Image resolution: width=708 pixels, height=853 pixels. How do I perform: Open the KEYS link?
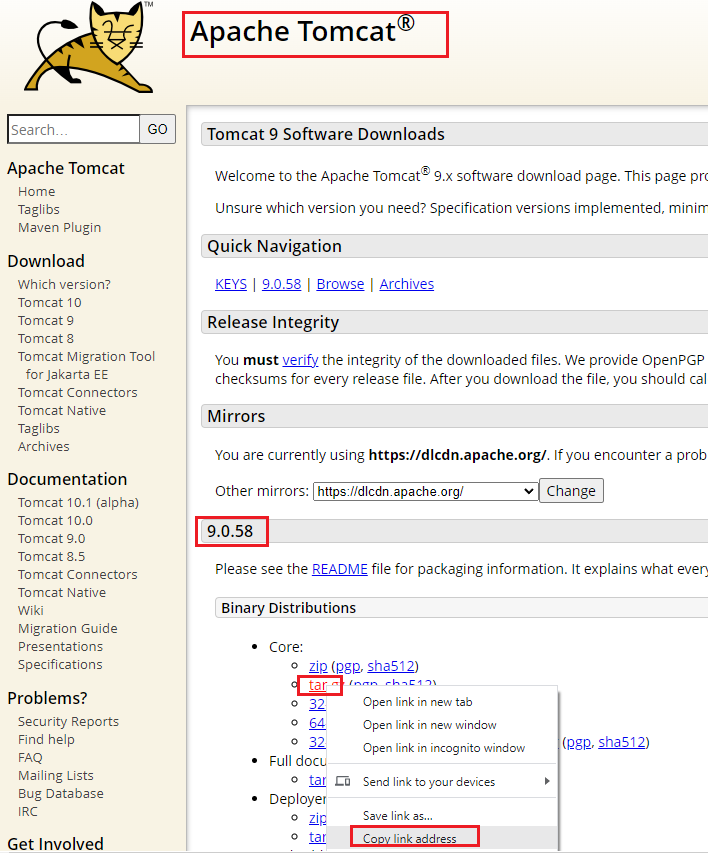coord(231,284)
